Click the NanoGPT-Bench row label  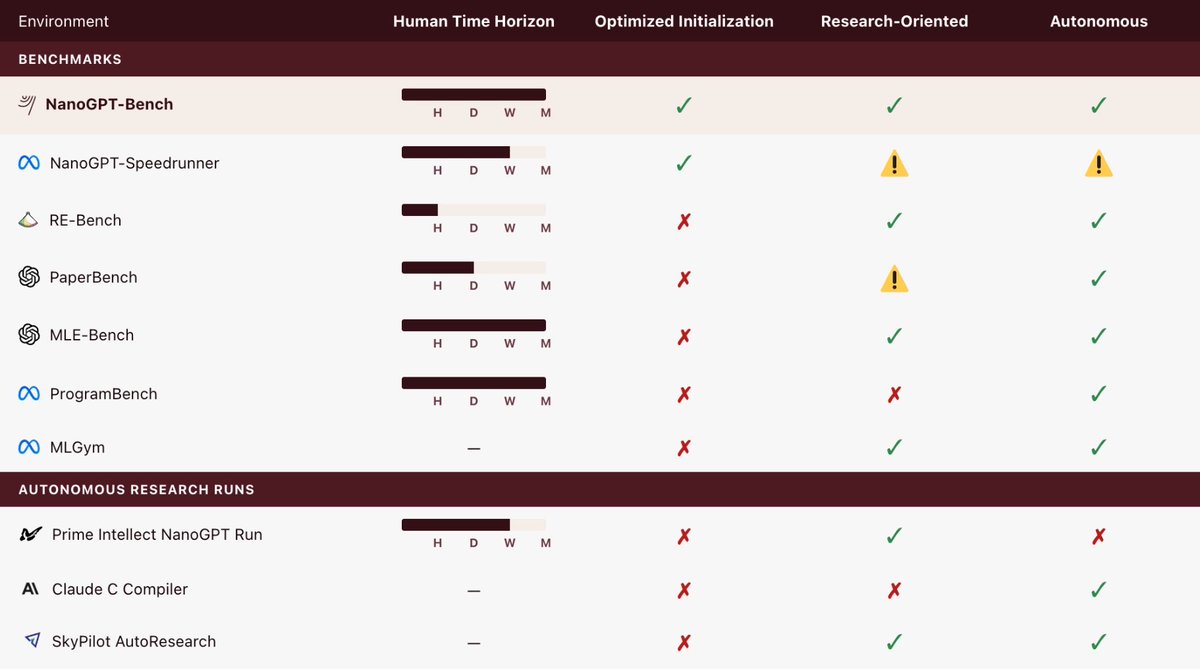109,104
